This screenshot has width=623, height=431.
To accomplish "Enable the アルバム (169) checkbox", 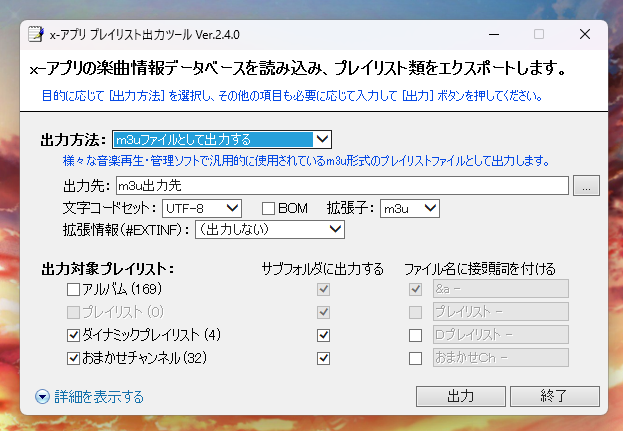I will pyautogui.click(x=73, y=290).
